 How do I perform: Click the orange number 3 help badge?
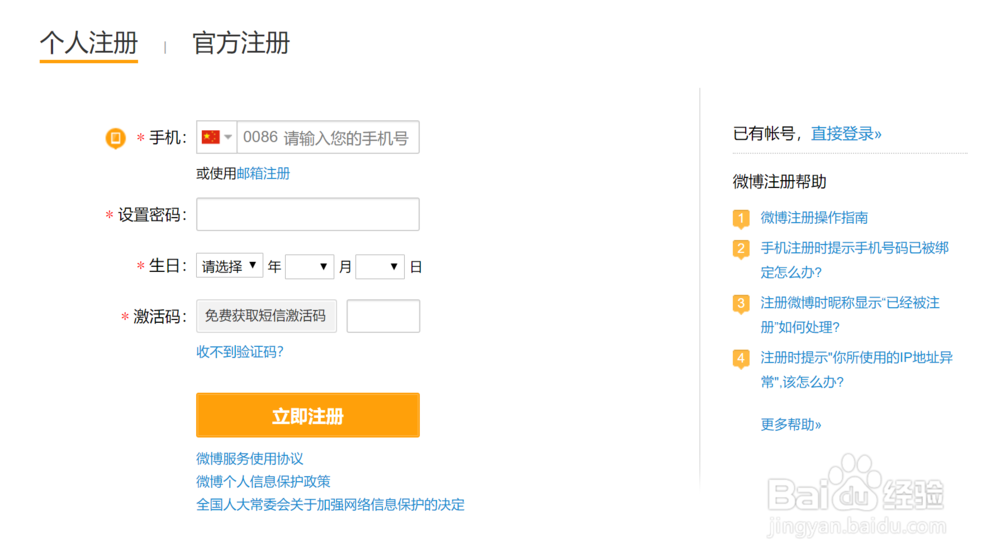click(741, 304)
